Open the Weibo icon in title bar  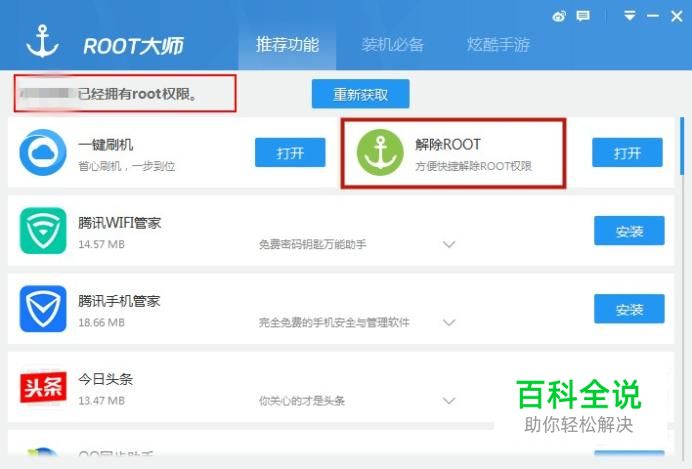[559, 17]
